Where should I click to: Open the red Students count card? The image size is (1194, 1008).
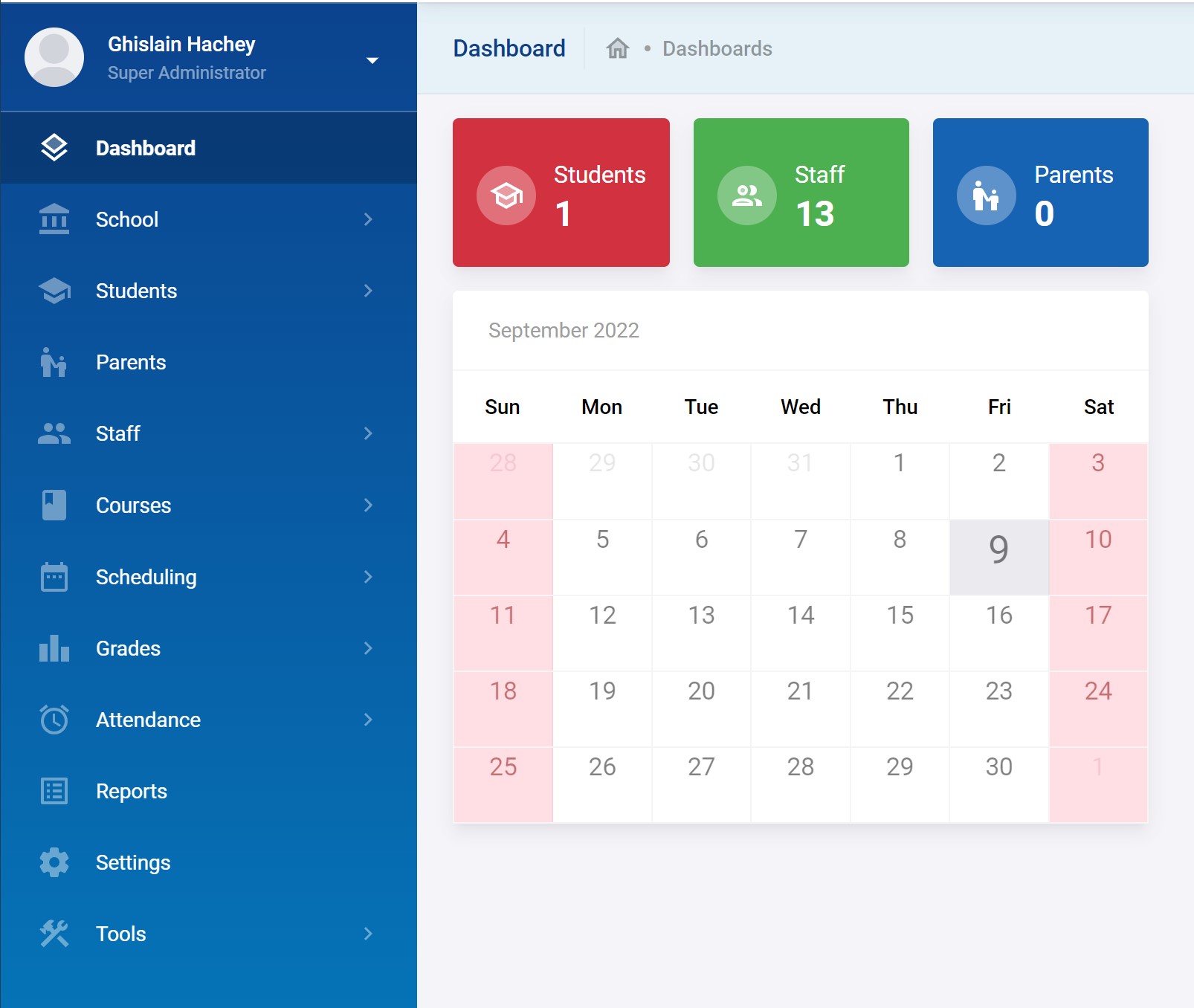coord(561,193)
